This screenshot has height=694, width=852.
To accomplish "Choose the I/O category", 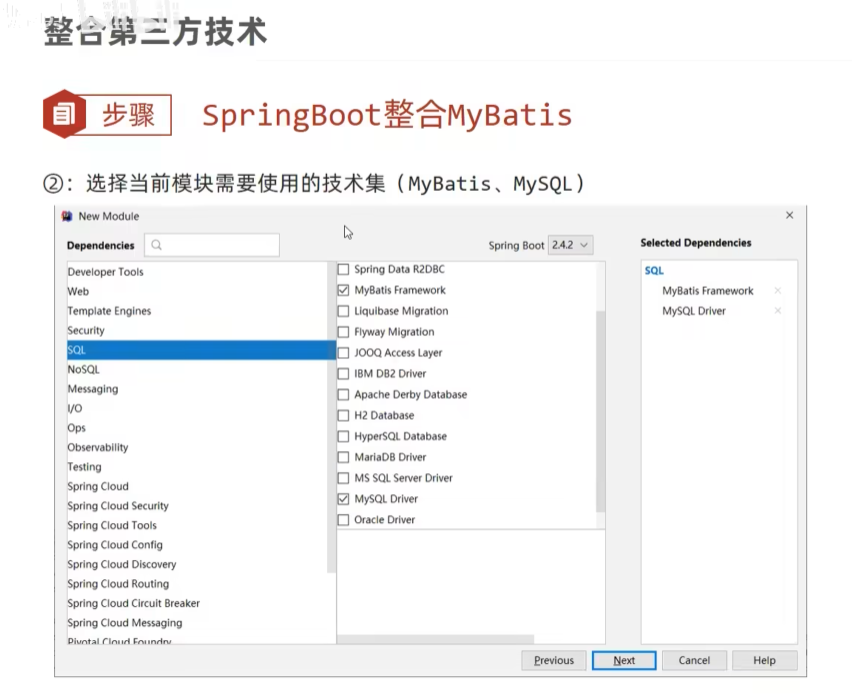I will click(75, 409).
